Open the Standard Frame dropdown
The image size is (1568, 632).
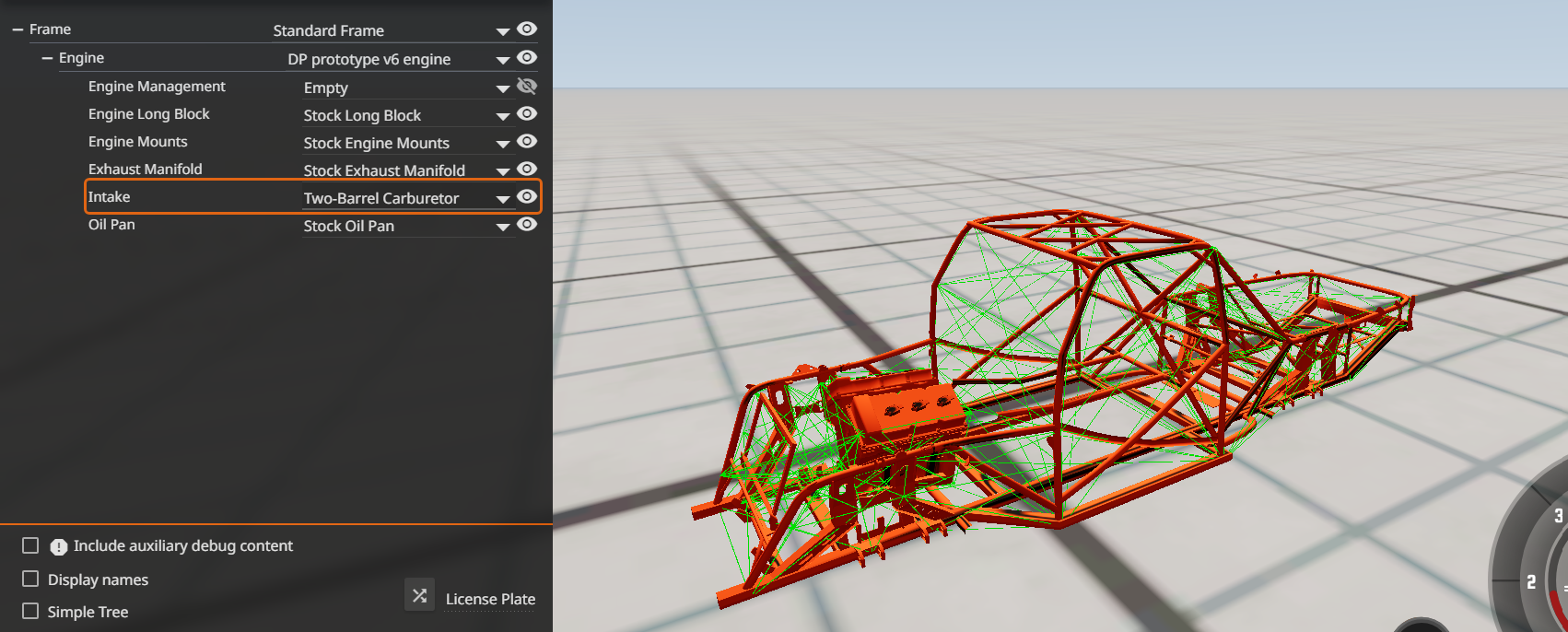(x=392, y=30)
